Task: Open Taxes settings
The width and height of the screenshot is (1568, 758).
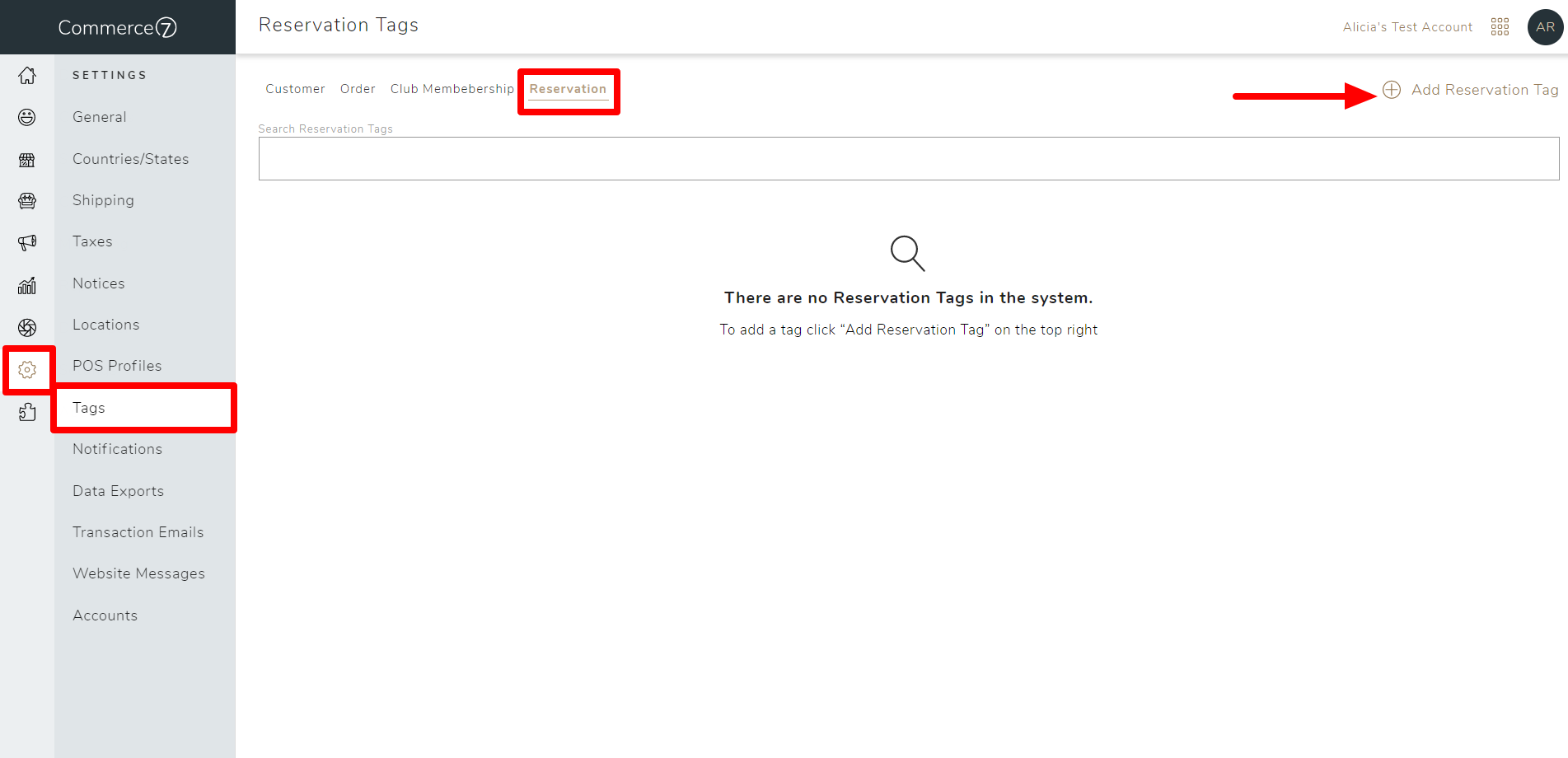Action: coord(92,241)
